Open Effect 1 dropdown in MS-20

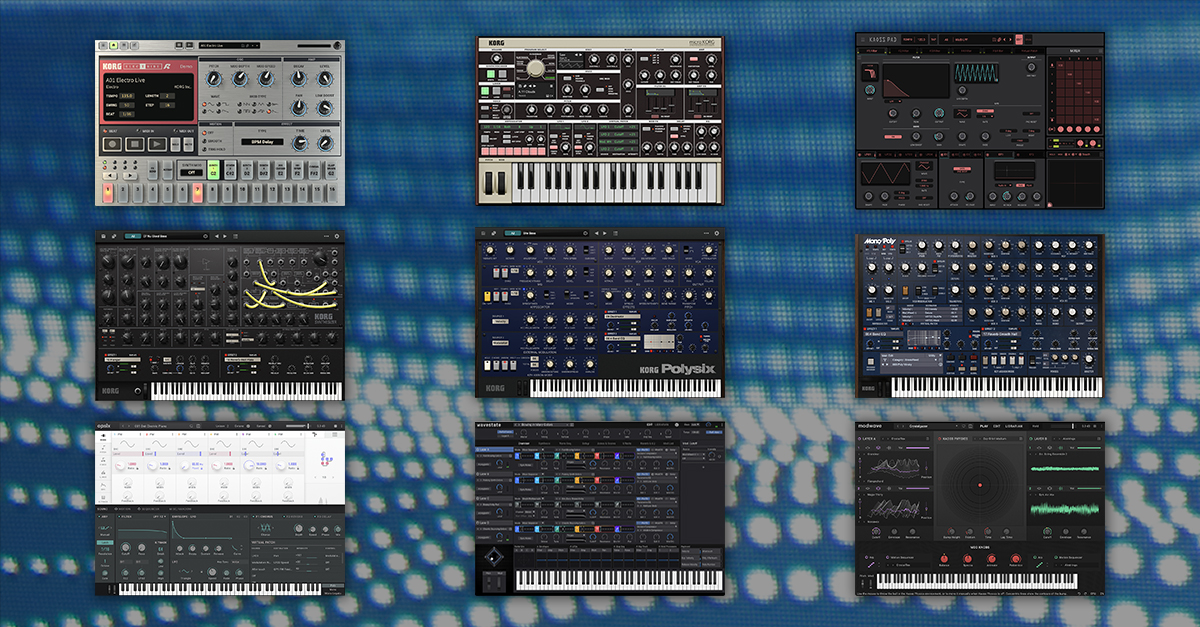(122, 360)
